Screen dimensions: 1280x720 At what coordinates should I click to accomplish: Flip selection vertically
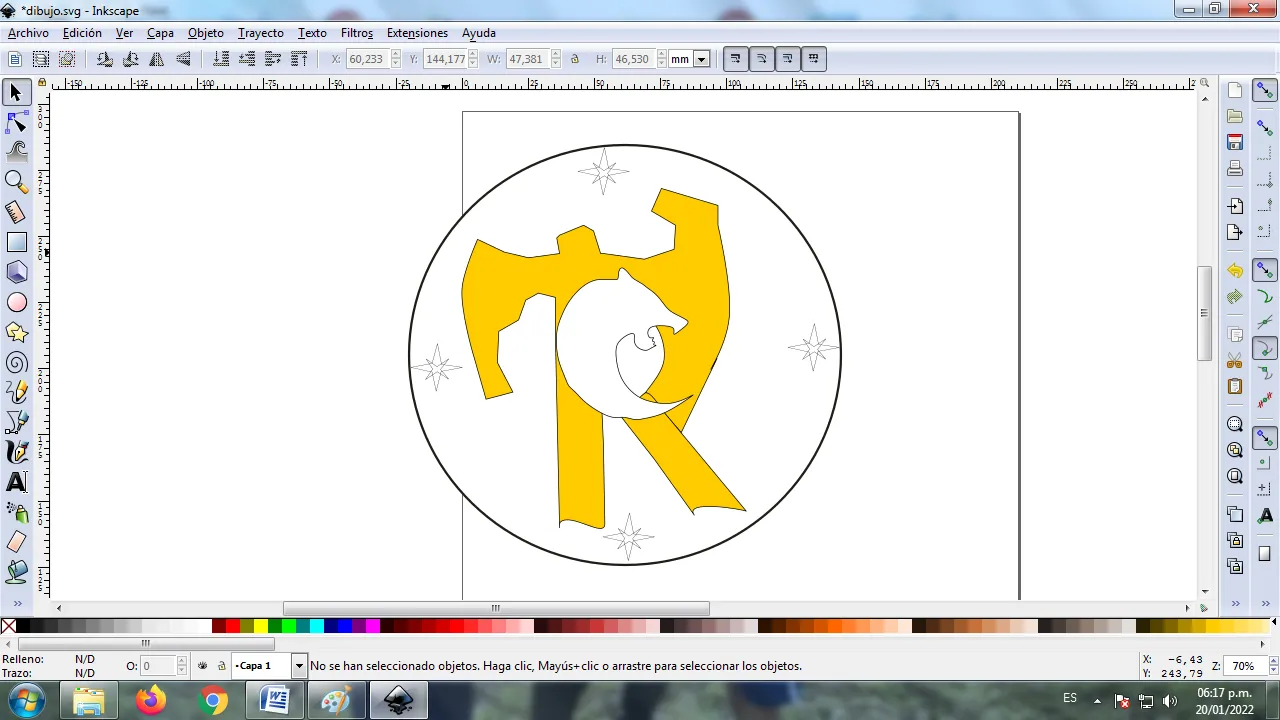[183, 59]
